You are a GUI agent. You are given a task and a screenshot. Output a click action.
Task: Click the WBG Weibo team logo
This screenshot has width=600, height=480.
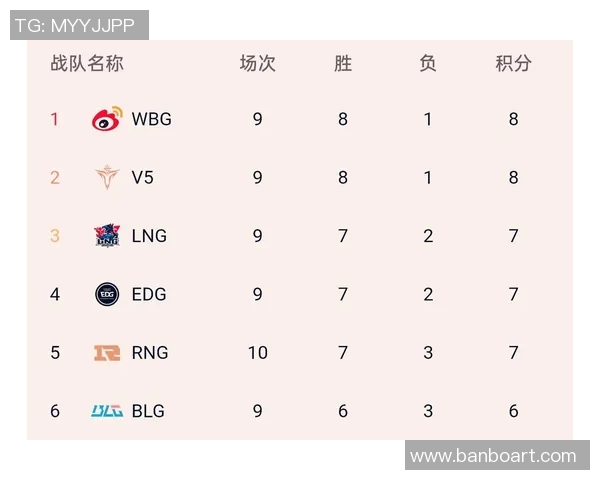(107, 119)
